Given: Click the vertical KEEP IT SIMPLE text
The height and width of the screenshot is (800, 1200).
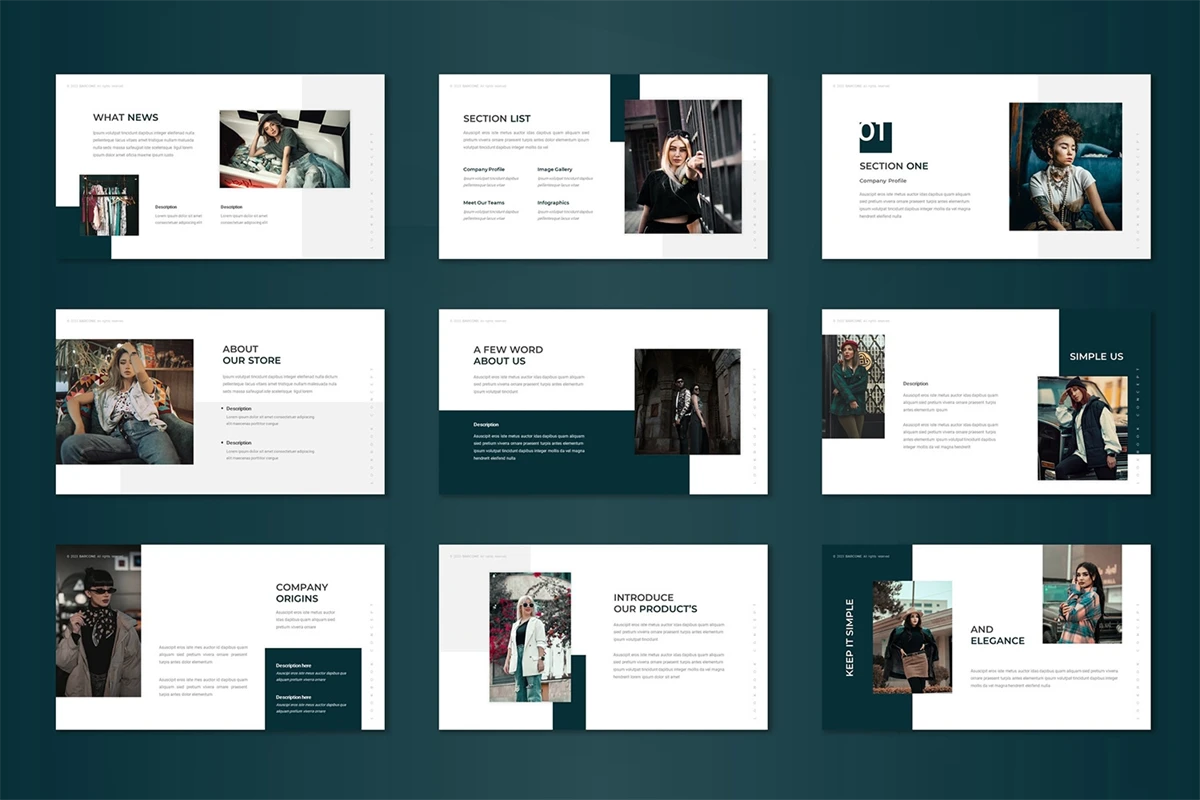Looking at the screenshot, I should pyautogui.click(x=850, y=638).
